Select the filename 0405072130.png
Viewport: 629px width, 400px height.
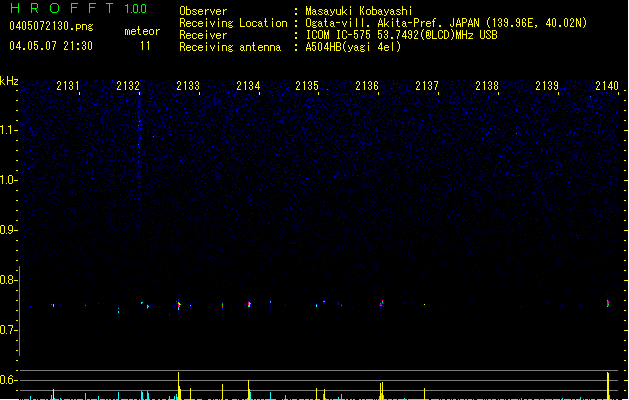[x=51, y=26]
